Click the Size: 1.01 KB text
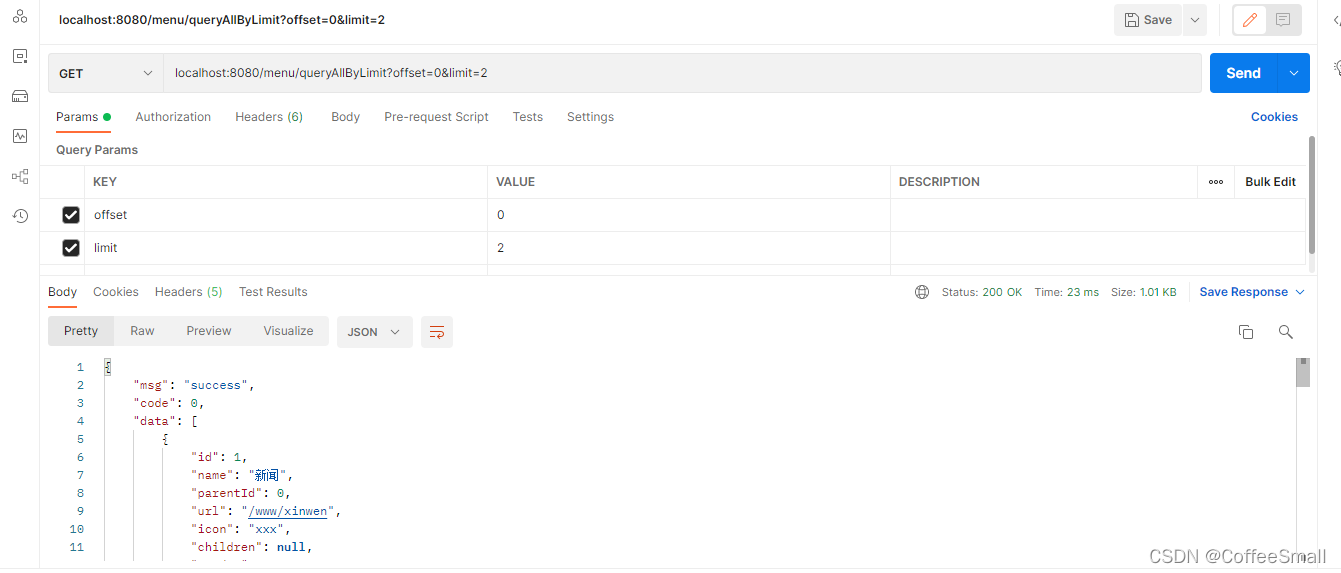The height and width of the screenshot is (573, 1341). tap(1144, 292)
